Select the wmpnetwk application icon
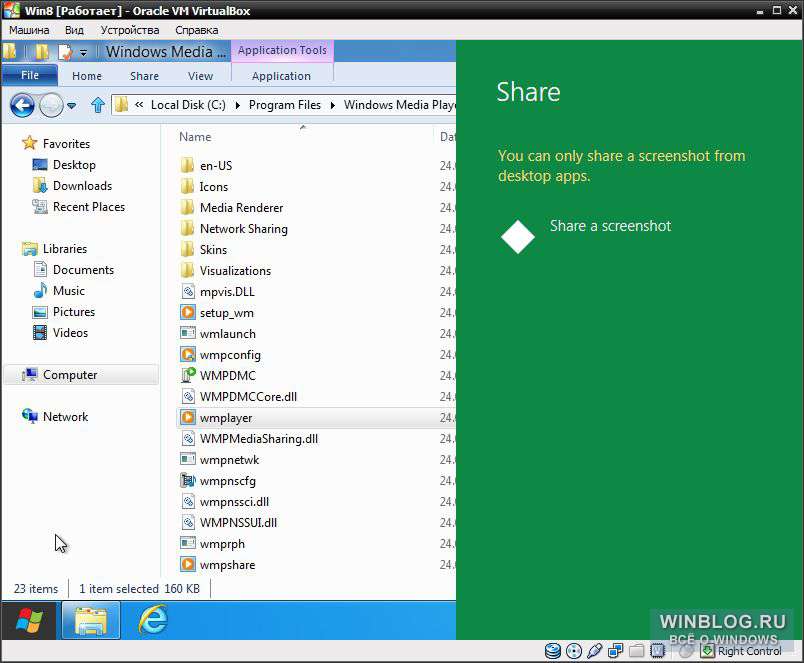This screenshot has width=804, height=663. click(x=188, y=459)
